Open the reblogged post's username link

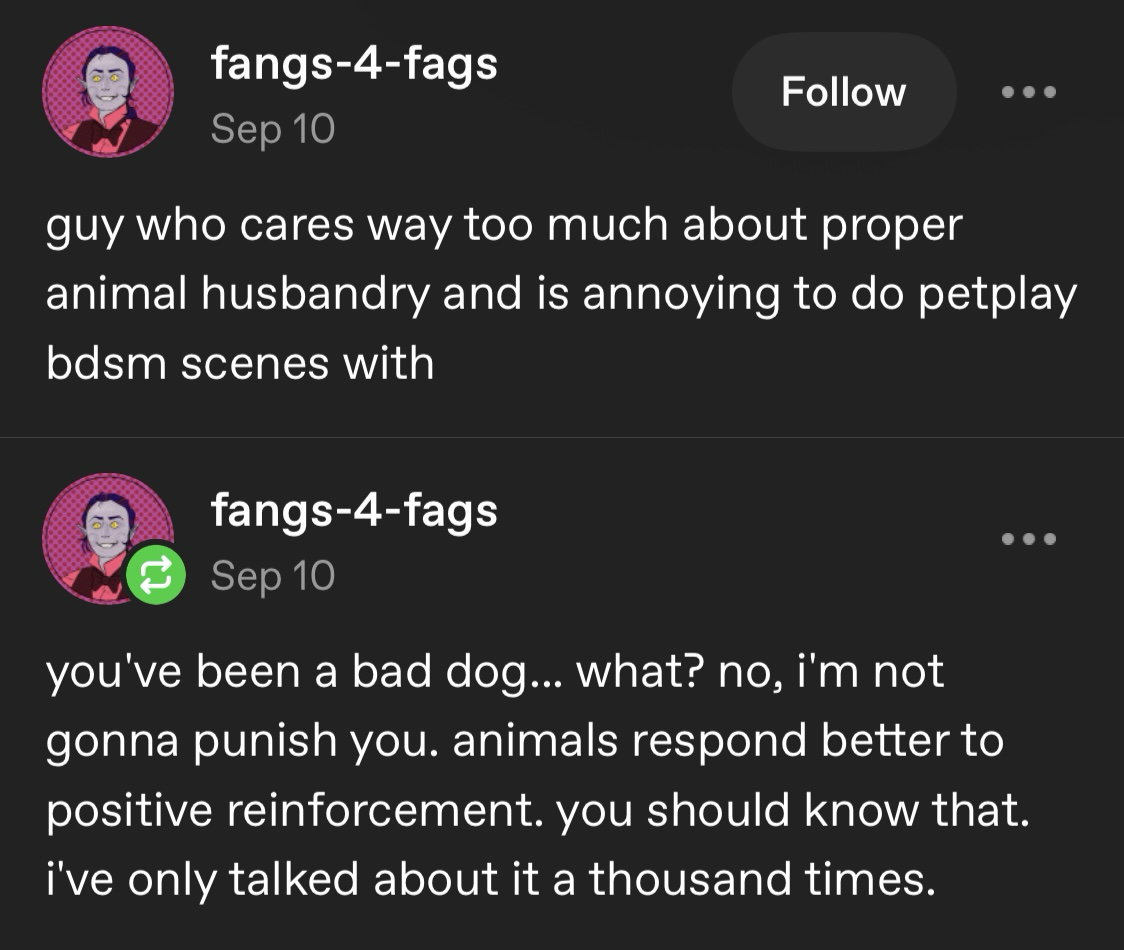click(x=354, y=511)
